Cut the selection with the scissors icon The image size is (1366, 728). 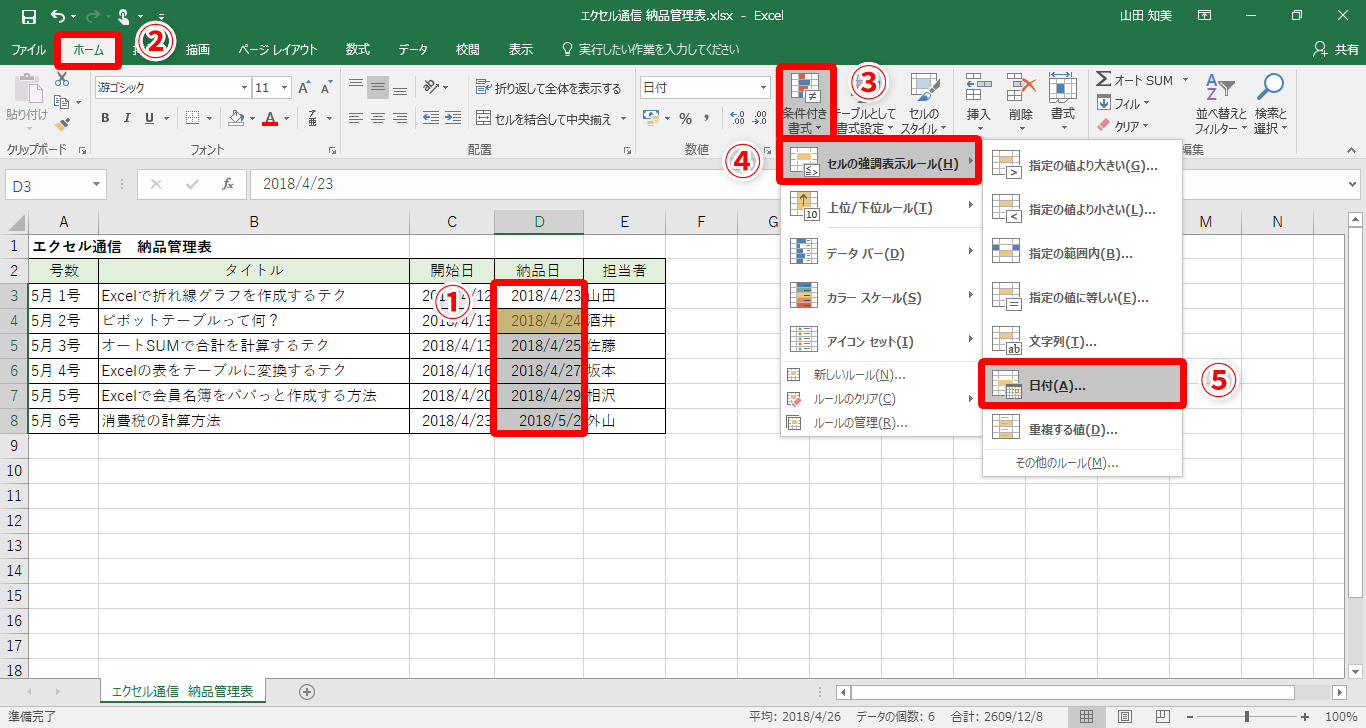[62, 79]
